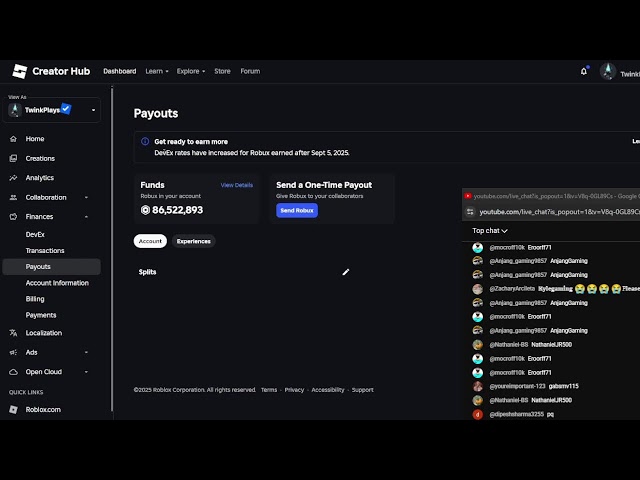The width and height of the screenshot is (640, 480).
Task: Expand the Ads section chevron
Action: tap(86, 352)
